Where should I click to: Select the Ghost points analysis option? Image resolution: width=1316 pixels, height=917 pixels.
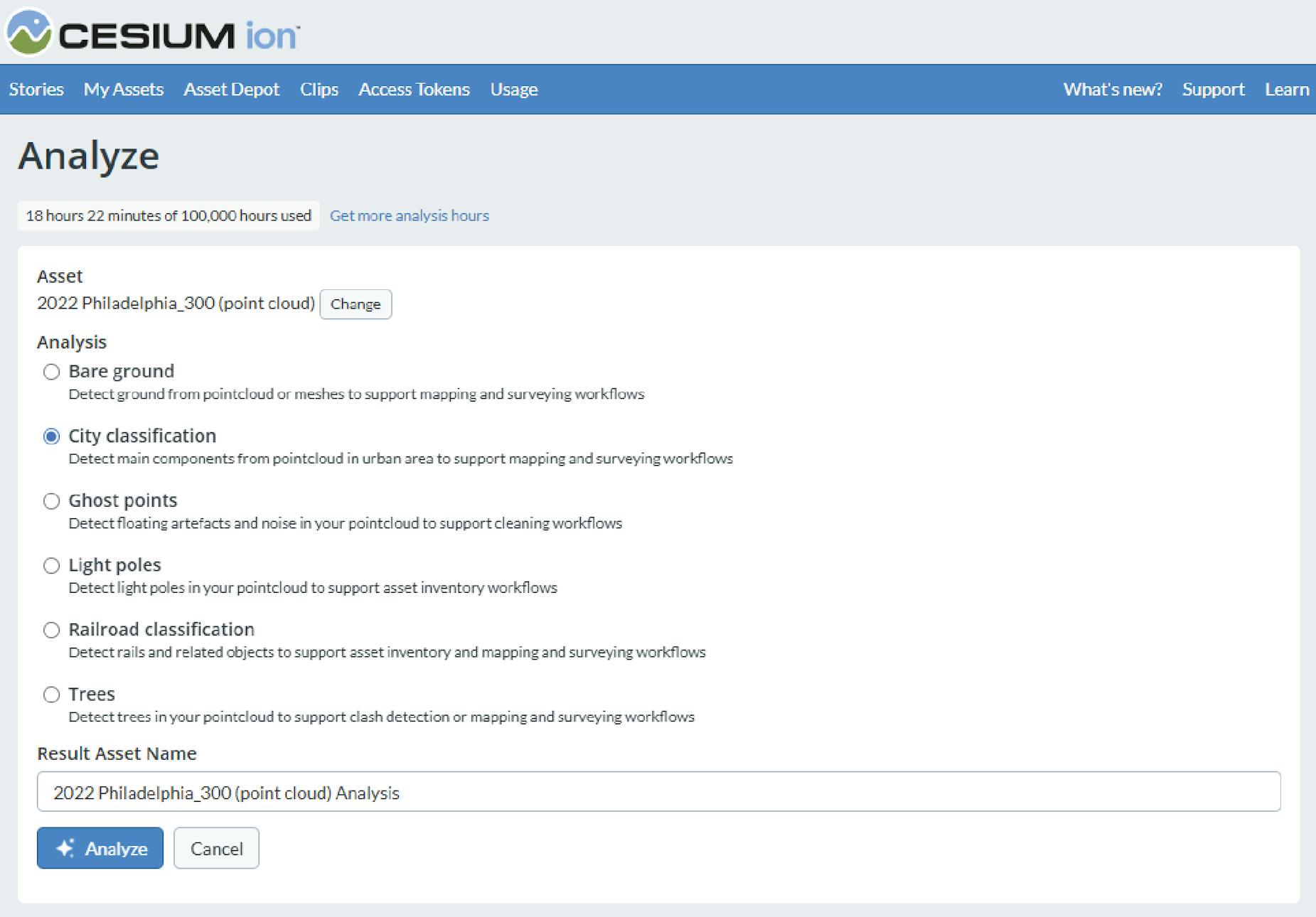click(50, 501)
